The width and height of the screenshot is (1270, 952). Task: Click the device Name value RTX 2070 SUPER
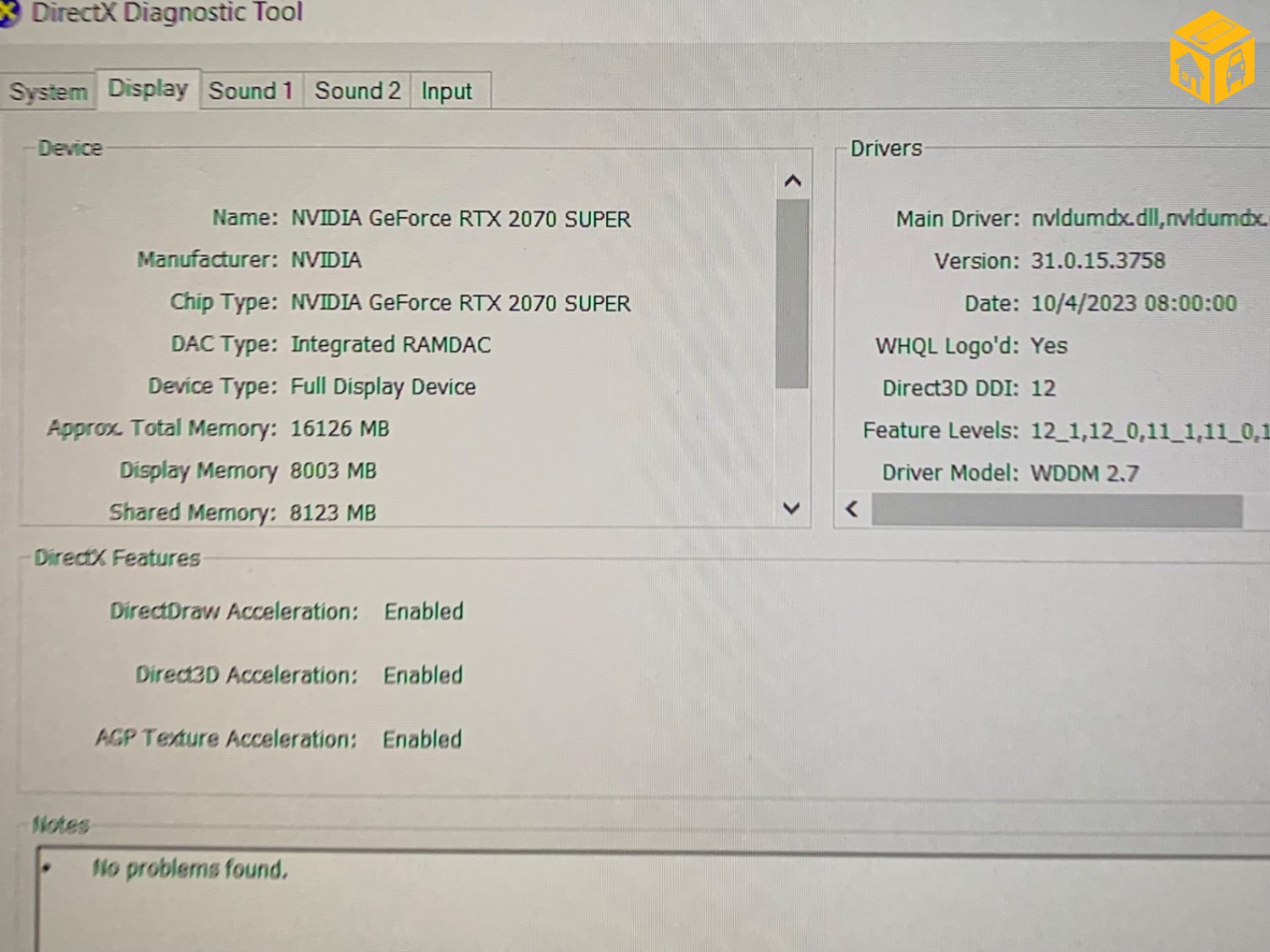[x=461, y=219]
